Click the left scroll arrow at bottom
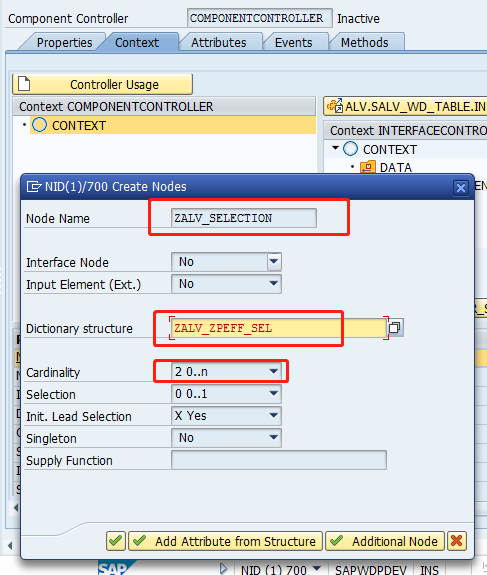The width and height of the screenshot is (487, 575). pyautogui.click(x=10, y=546)
